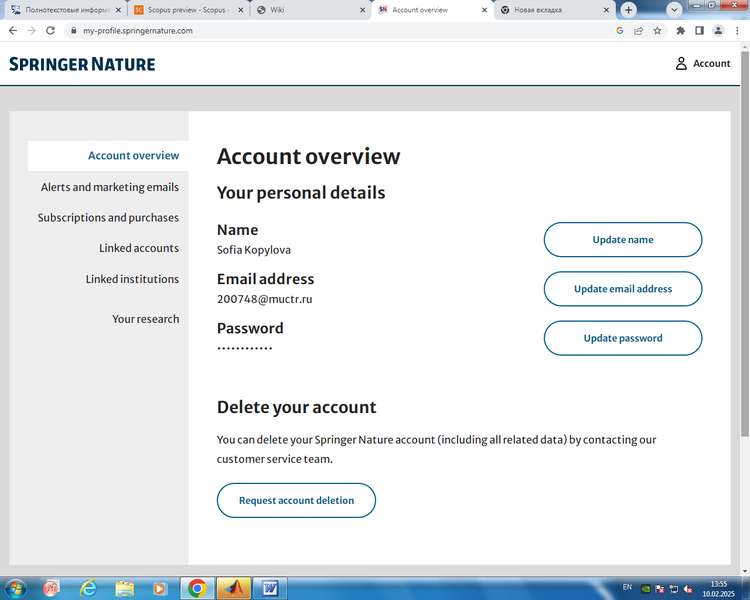Expand the tab search dropdown arrow
The height and width of the screenshot is (600, 750).
tap(675, 9)
